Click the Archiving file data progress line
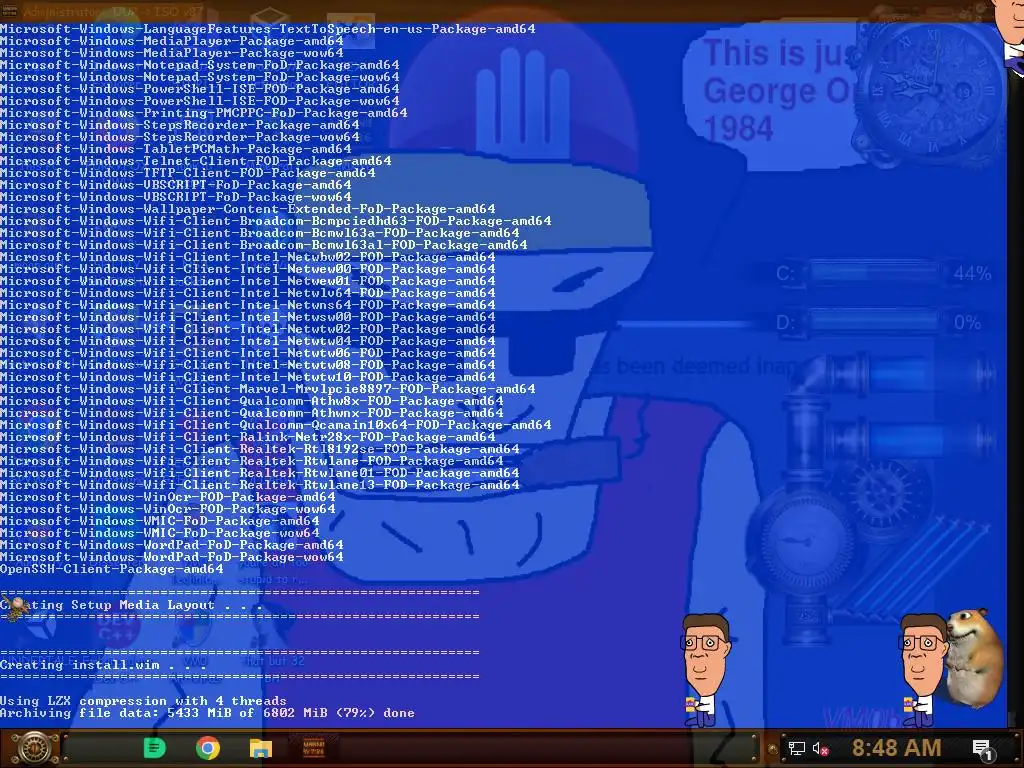This screenshot has width=1024, height=768. [207, 712]
